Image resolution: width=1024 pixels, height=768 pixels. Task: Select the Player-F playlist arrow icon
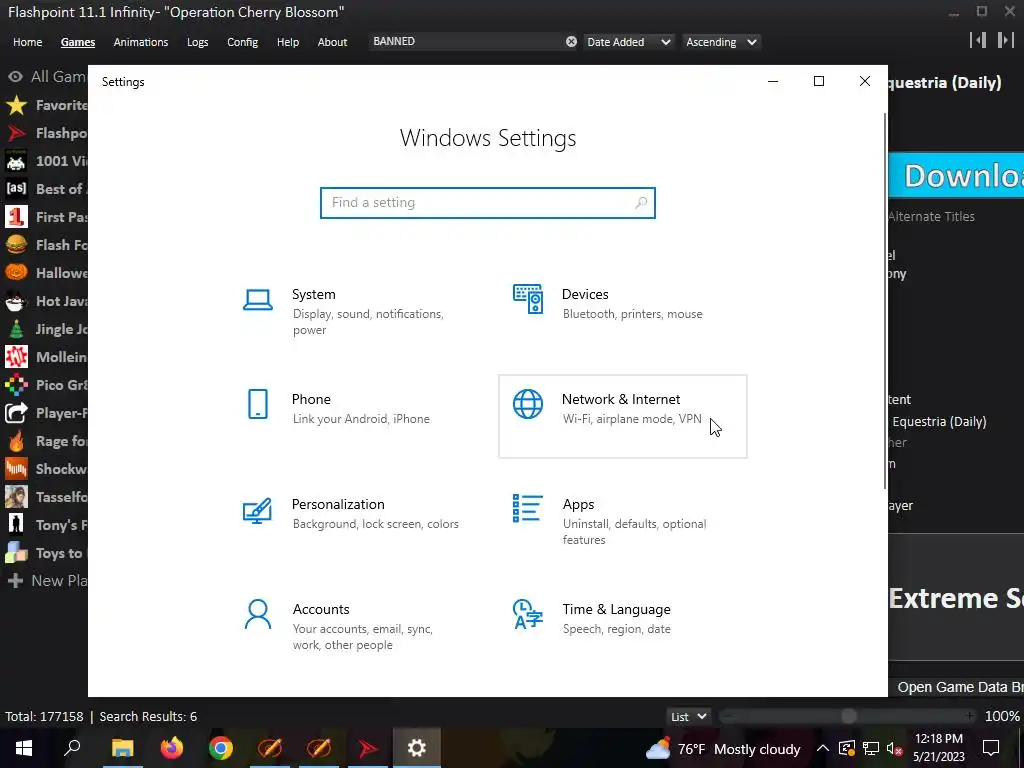(x=16, y=413)
